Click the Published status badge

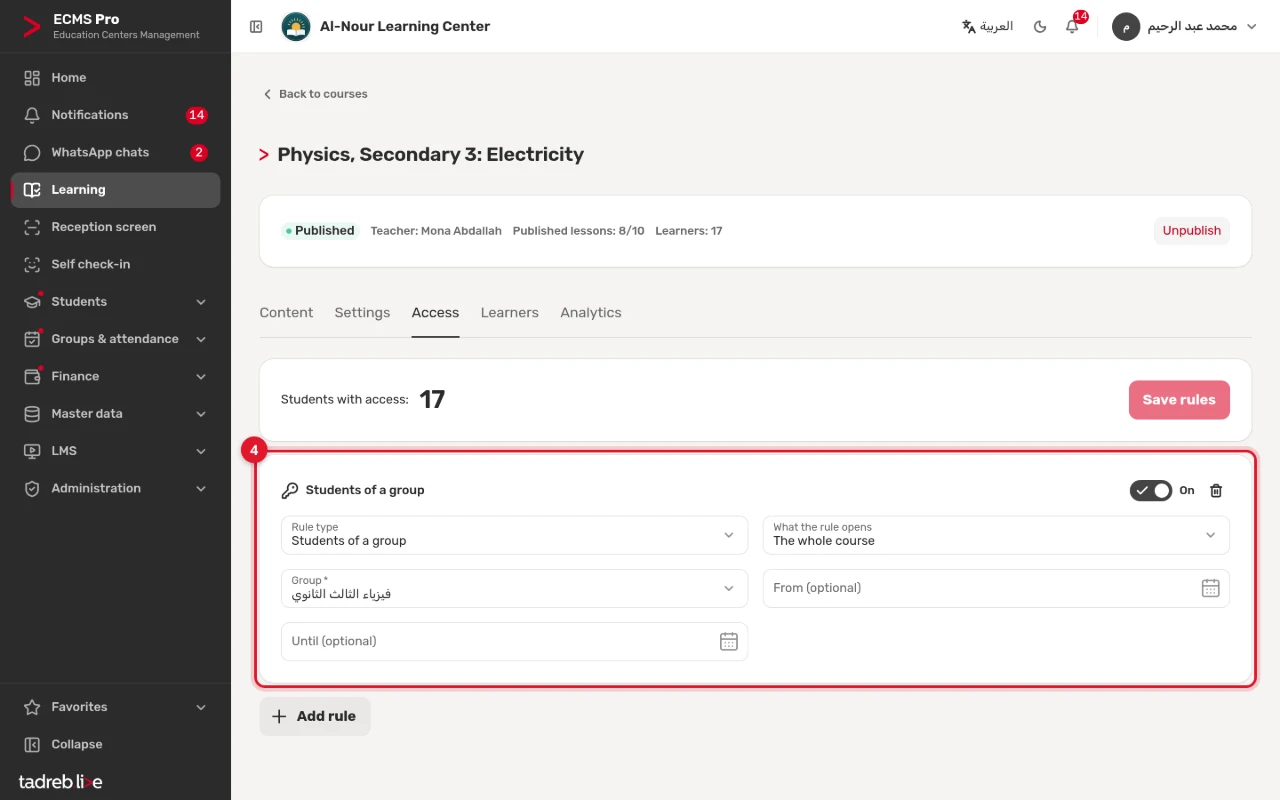[x=320, y=231]
